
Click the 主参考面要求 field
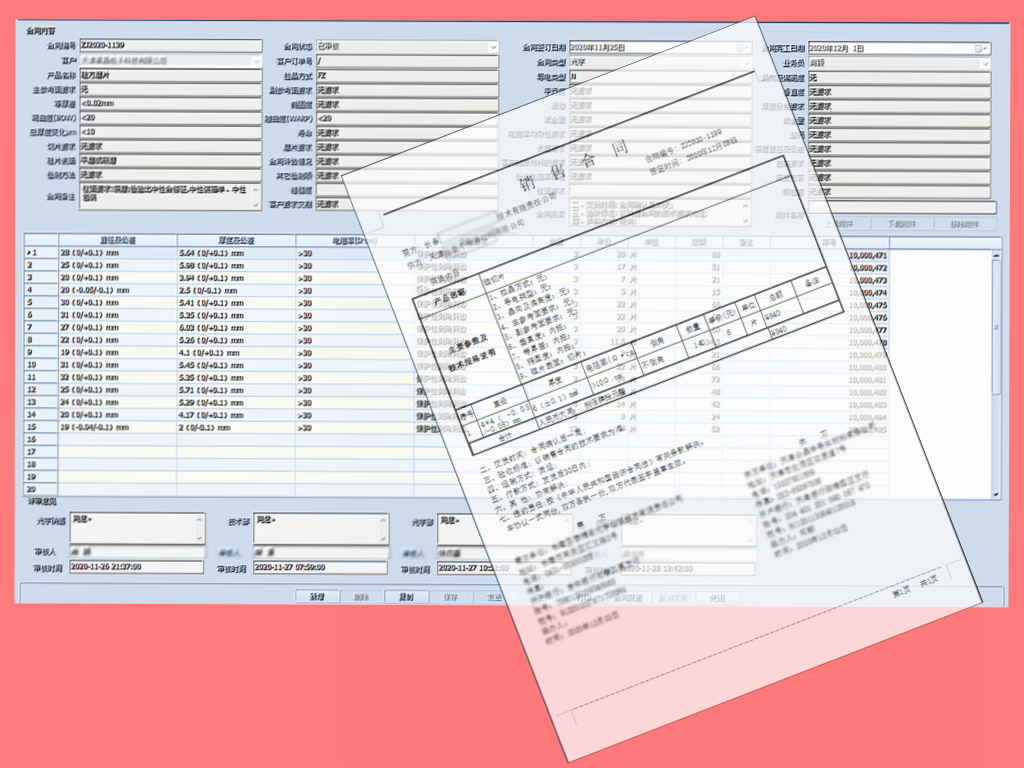click(x=170, y=89)
